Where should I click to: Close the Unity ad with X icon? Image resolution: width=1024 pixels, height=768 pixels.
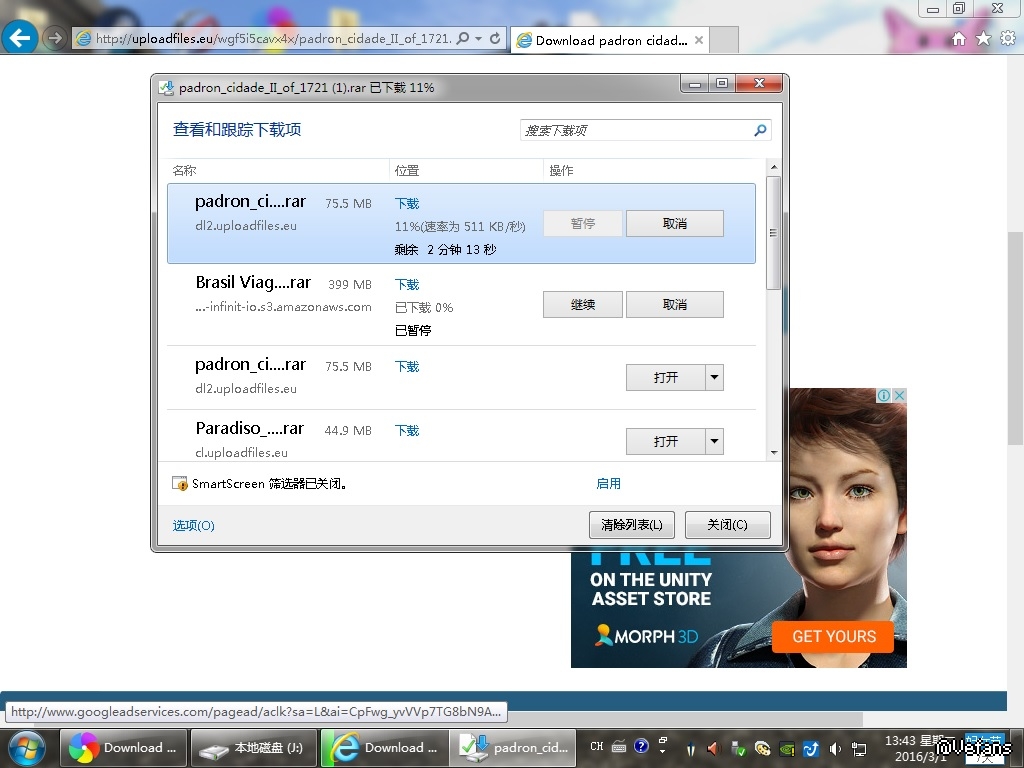point(899,395)
